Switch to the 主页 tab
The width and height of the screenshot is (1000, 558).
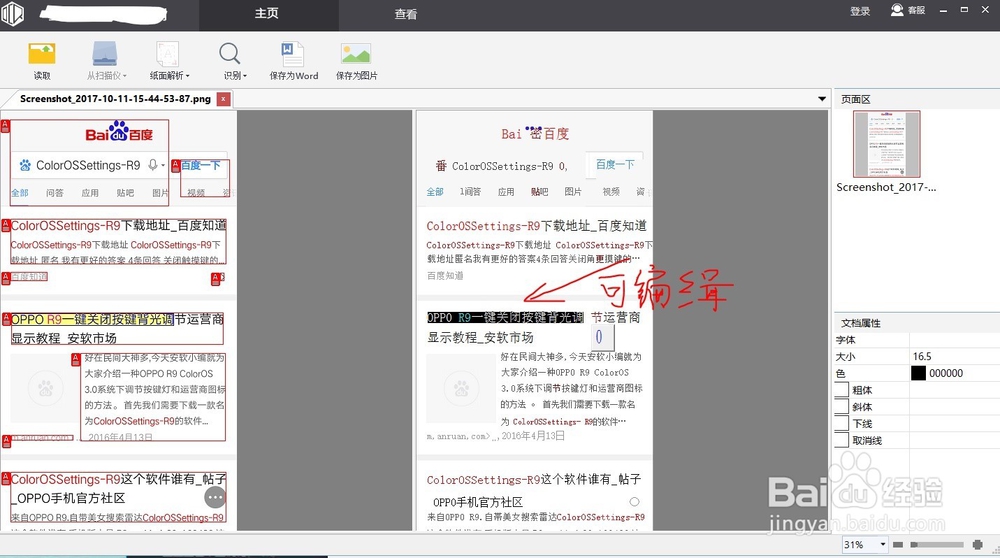click(268, 14)
